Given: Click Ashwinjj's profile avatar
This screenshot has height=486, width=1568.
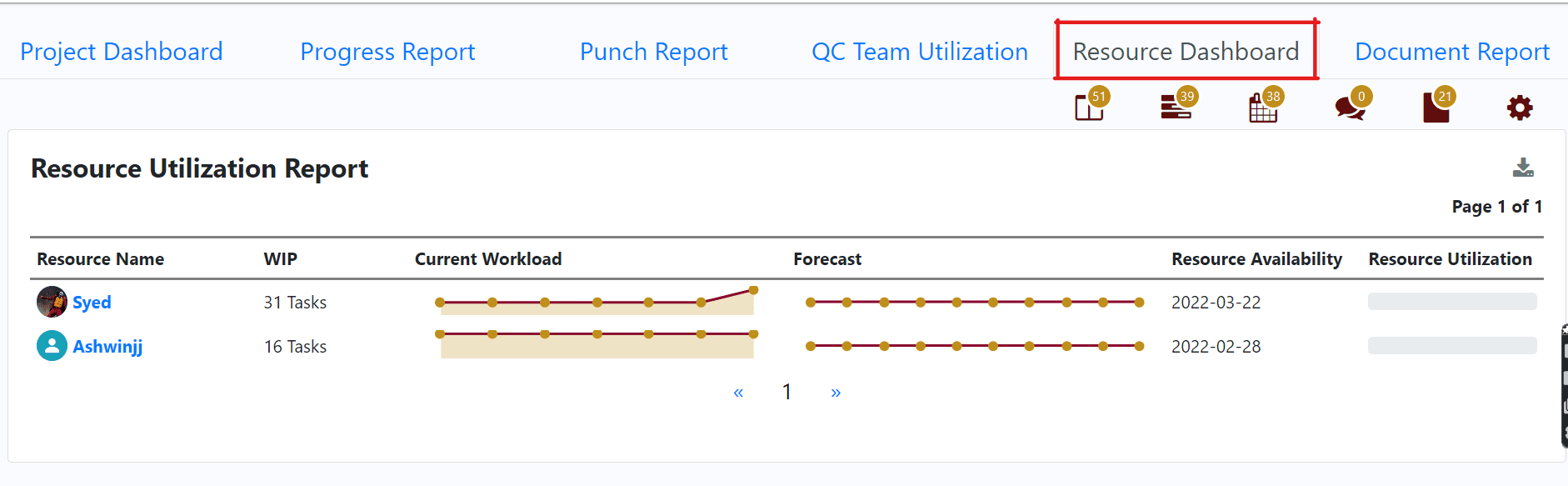Looking at the screenshot, I should tap(51, 345).
